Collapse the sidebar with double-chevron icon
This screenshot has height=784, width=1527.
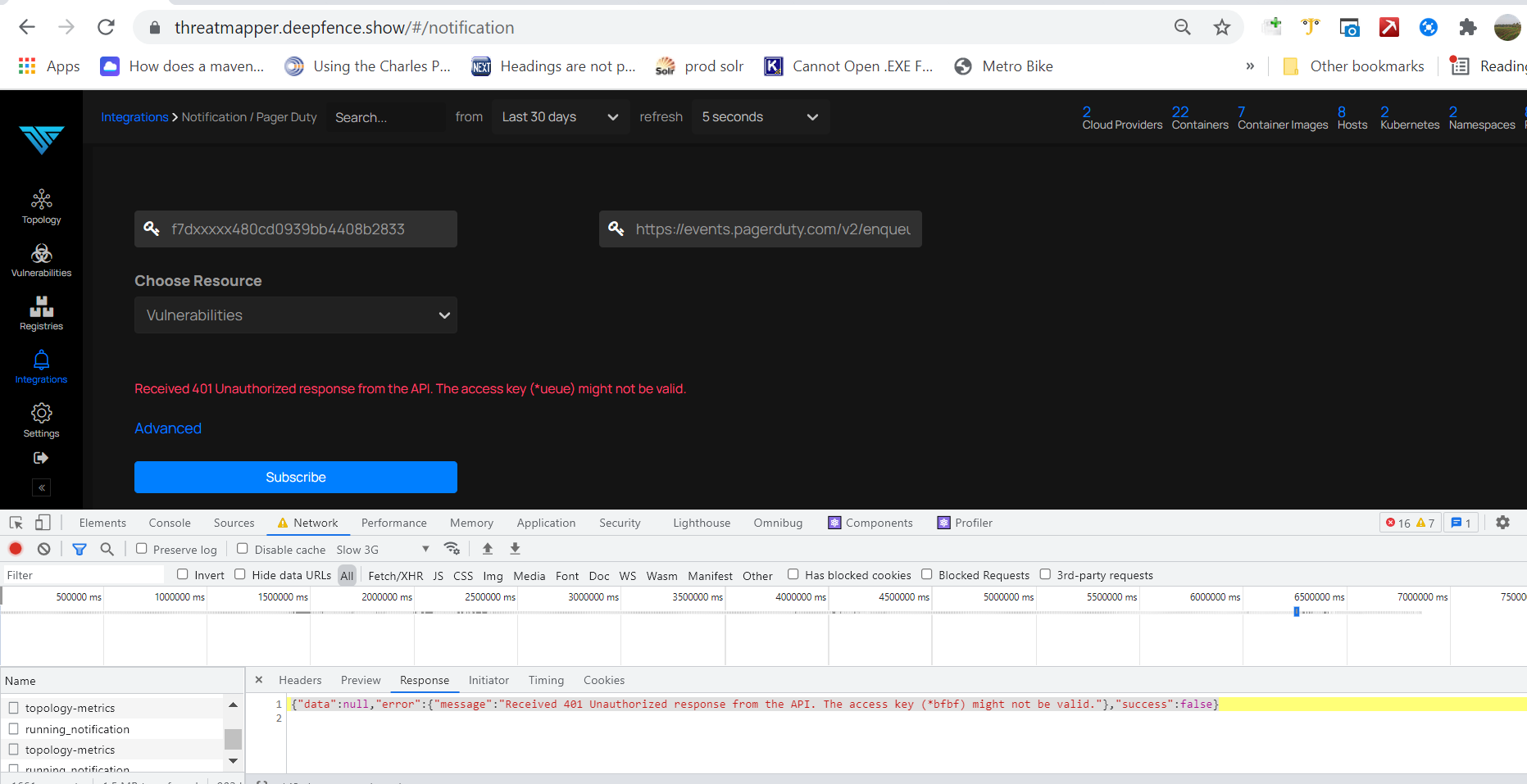tap(41, 487)
